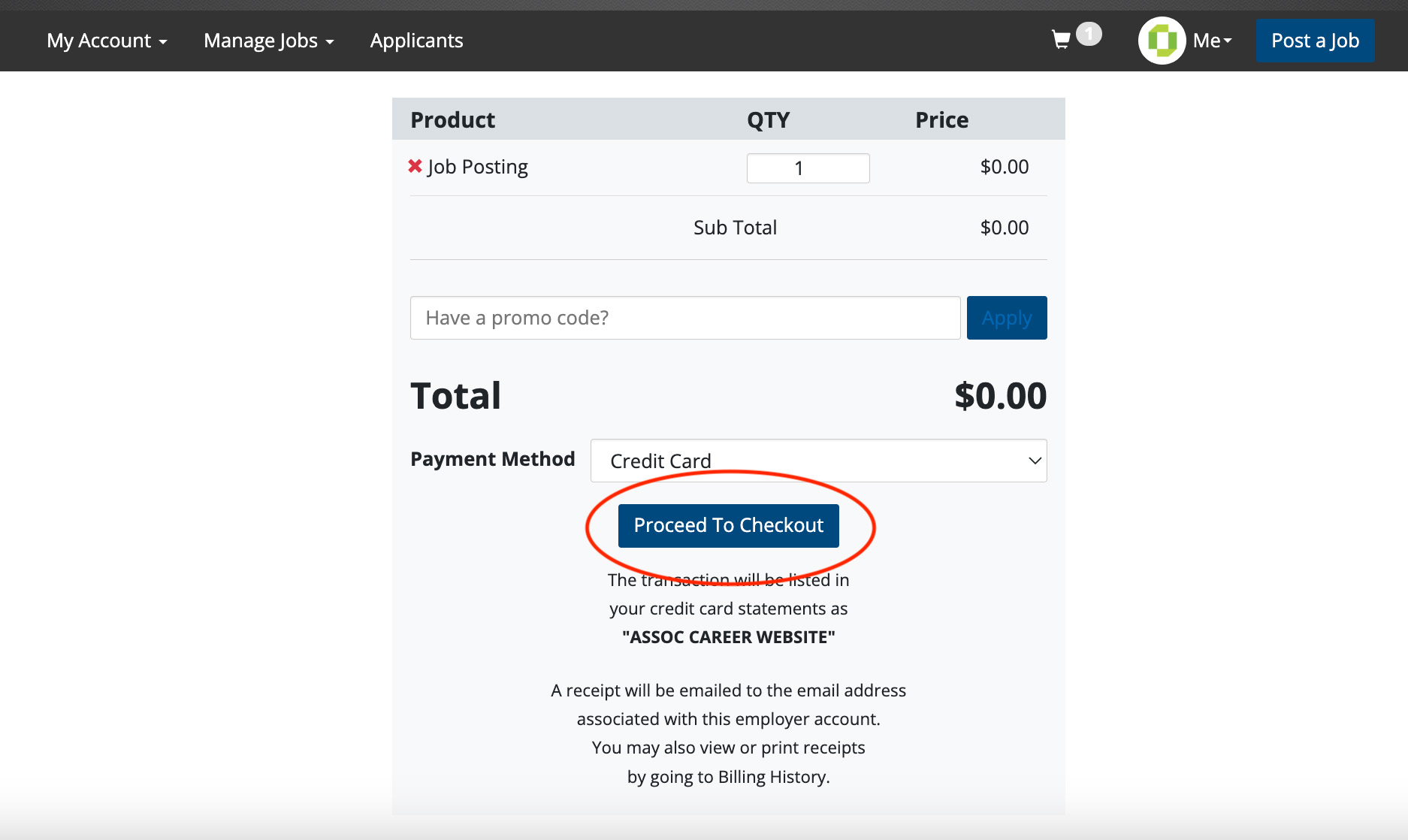Click the cart item count badge
The image size is (1408, 840).
click(x=1089, y=34)
